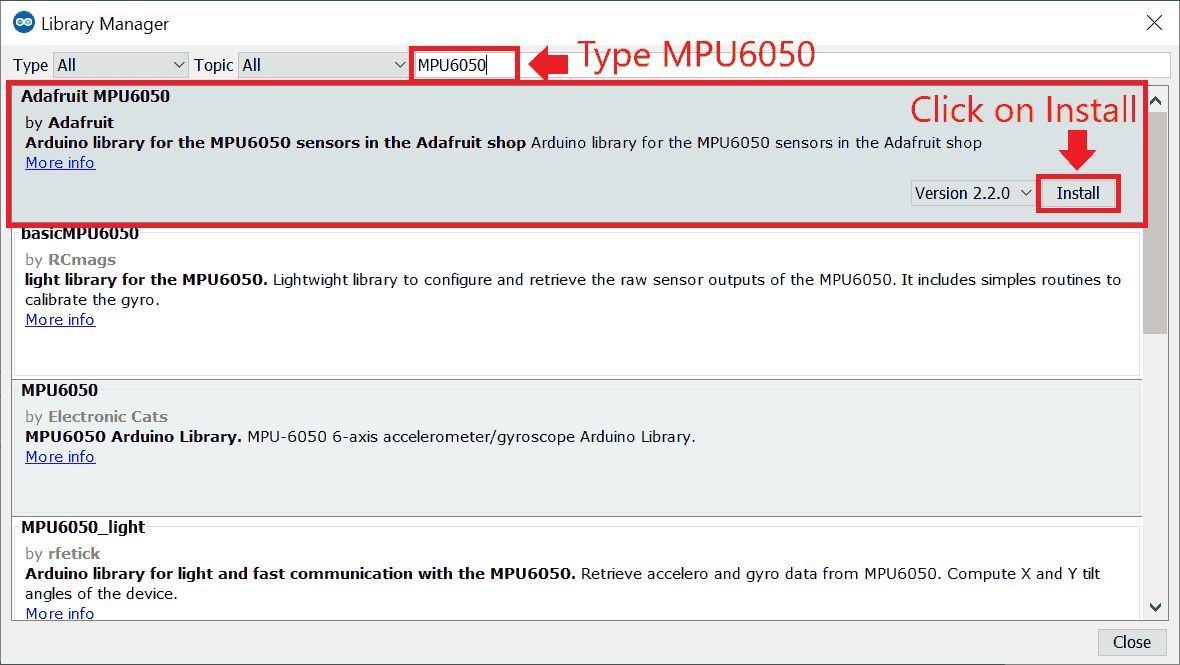Open More info link for basicMPU6050
This screenshot has height=665, width=1180.
(60, 320)
